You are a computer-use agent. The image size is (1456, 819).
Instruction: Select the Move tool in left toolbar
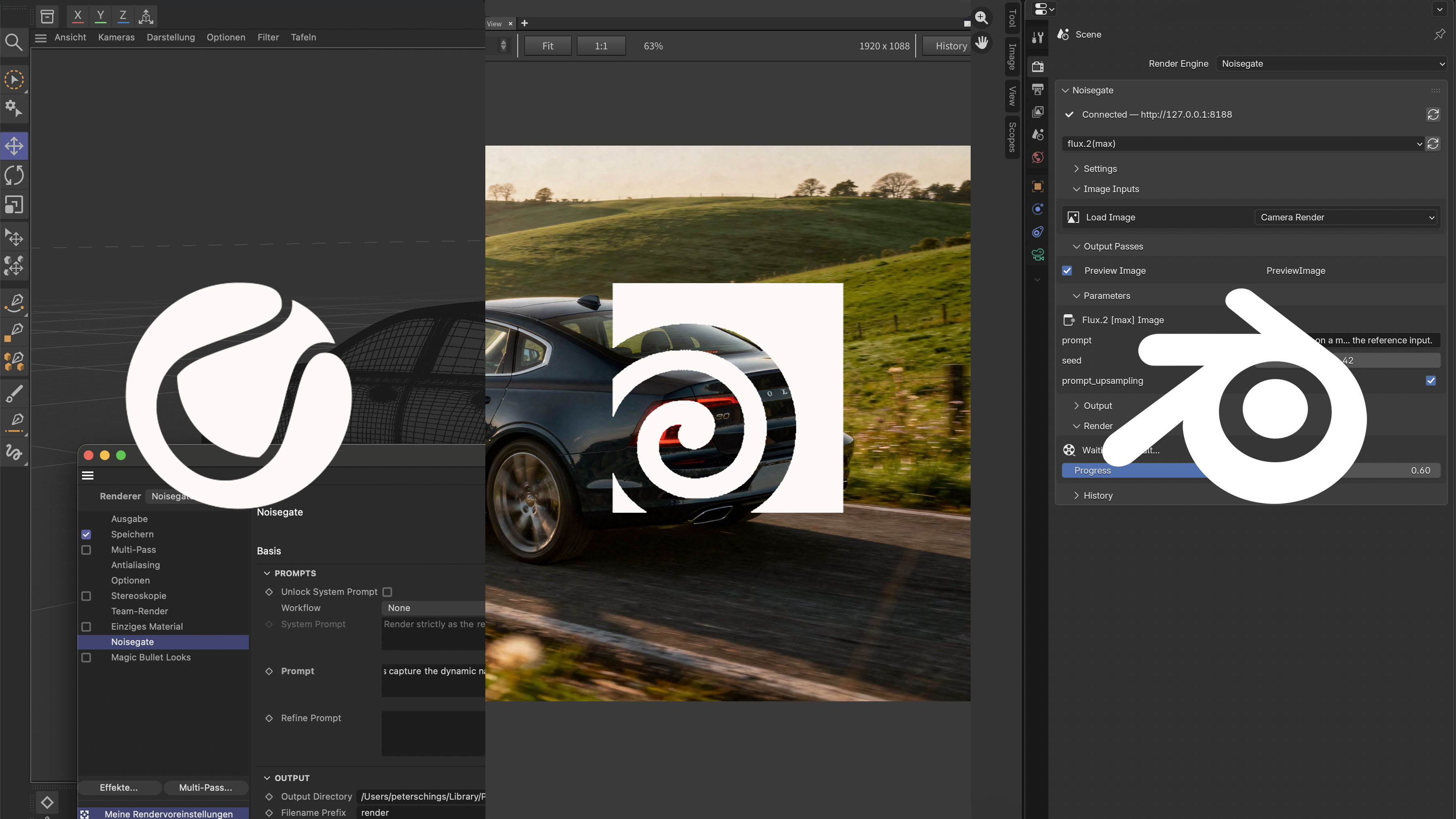point(14,146)
